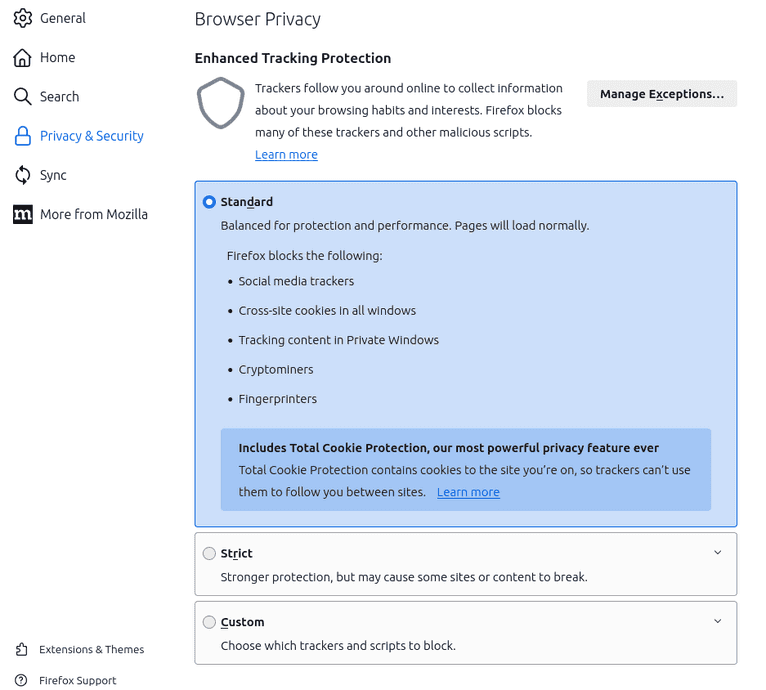Click the Home house icon

pos(22,57)
